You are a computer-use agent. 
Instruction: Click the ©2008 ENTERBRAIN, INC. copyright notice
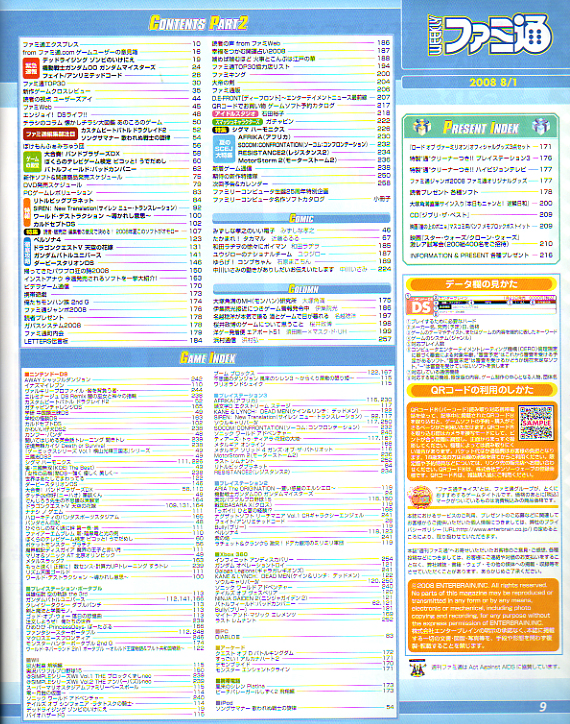click(x=482, y=616)
